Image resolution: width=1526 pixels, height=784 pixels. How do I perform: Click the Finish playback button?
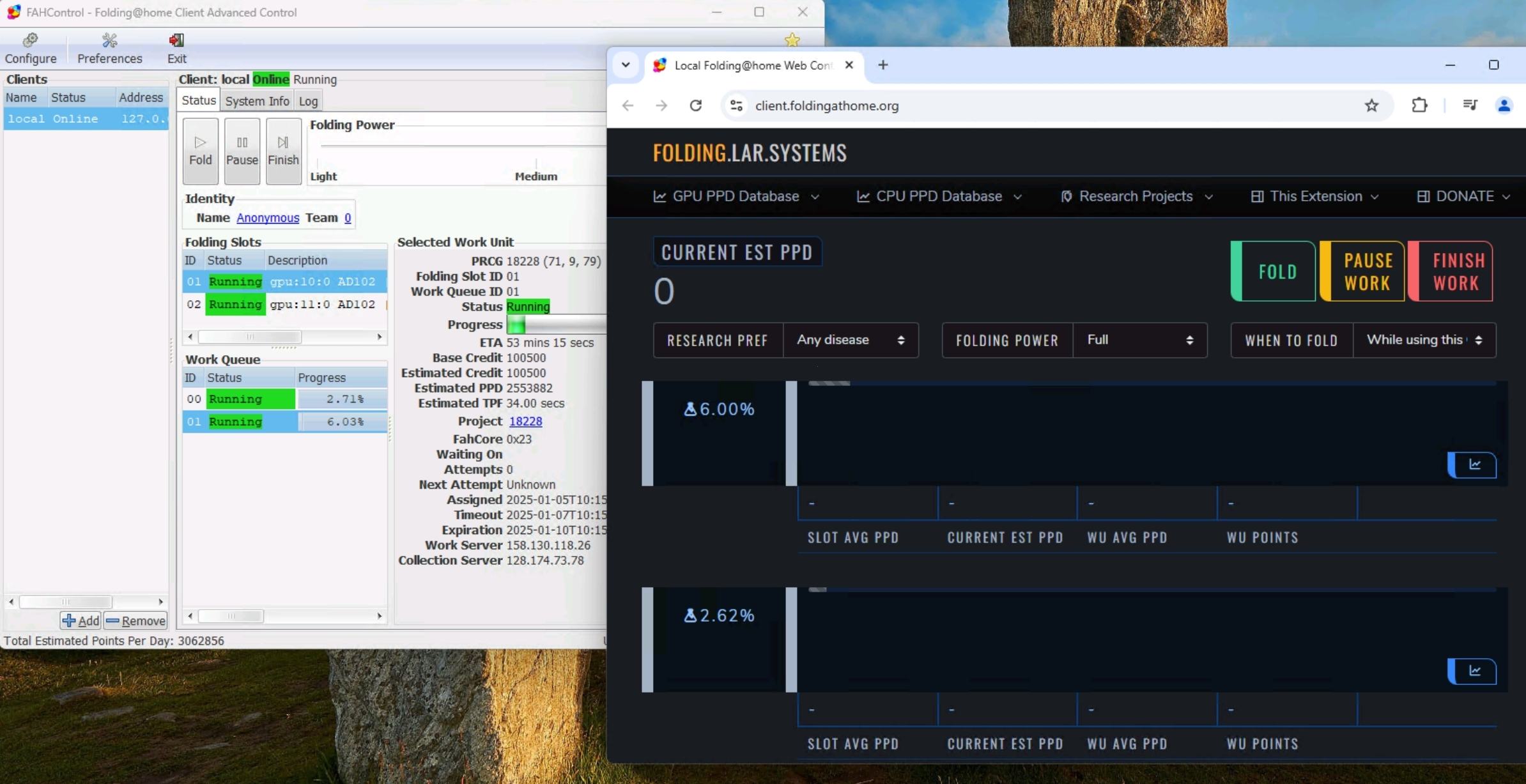point(283,151)
